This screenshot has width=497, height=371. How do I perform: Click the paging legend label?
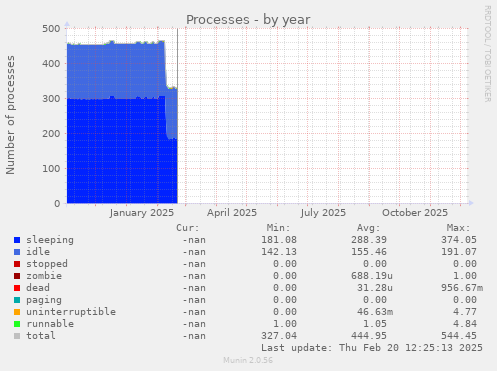click(44, 300)
